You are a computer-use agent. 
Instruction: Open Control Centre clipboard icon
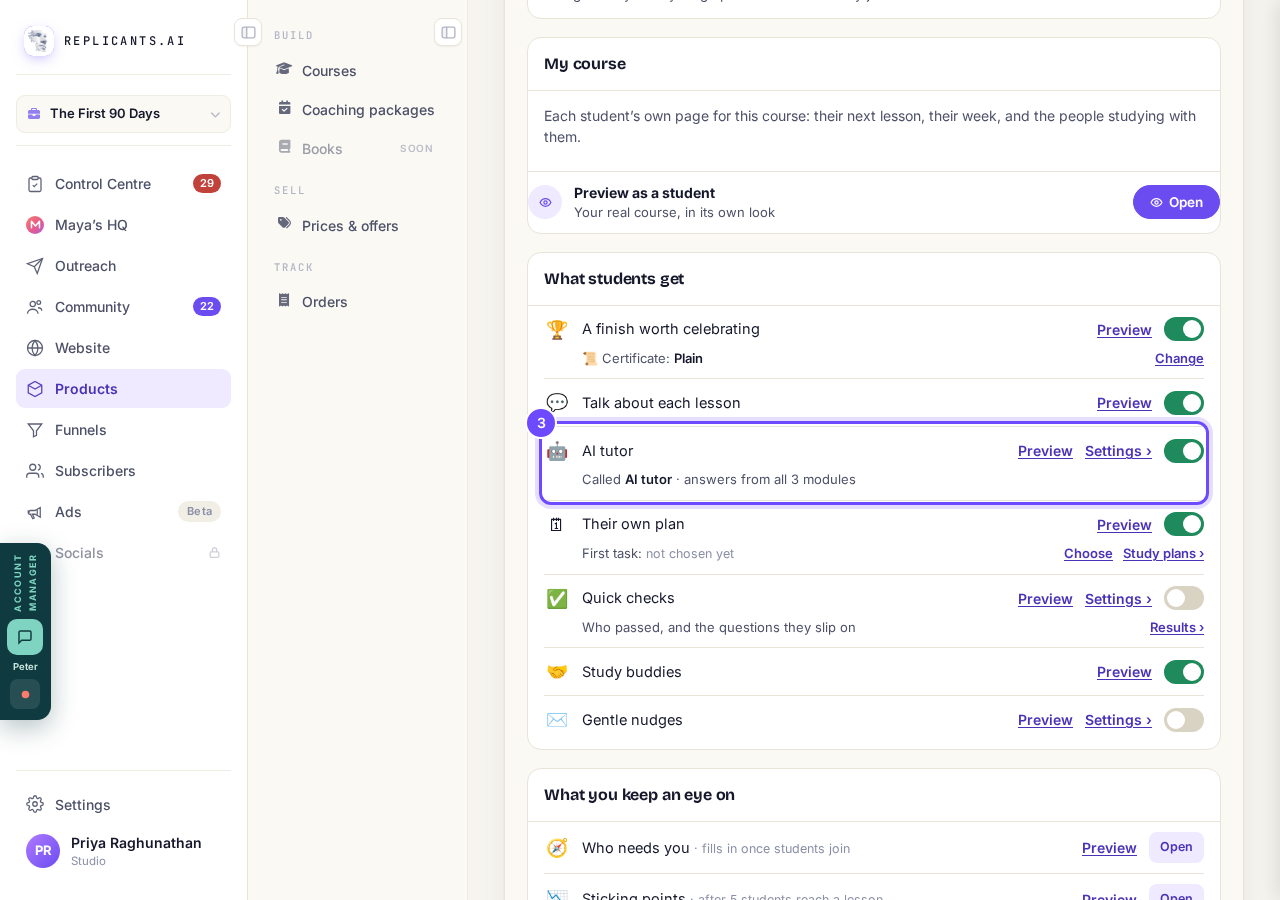point(35,184)
